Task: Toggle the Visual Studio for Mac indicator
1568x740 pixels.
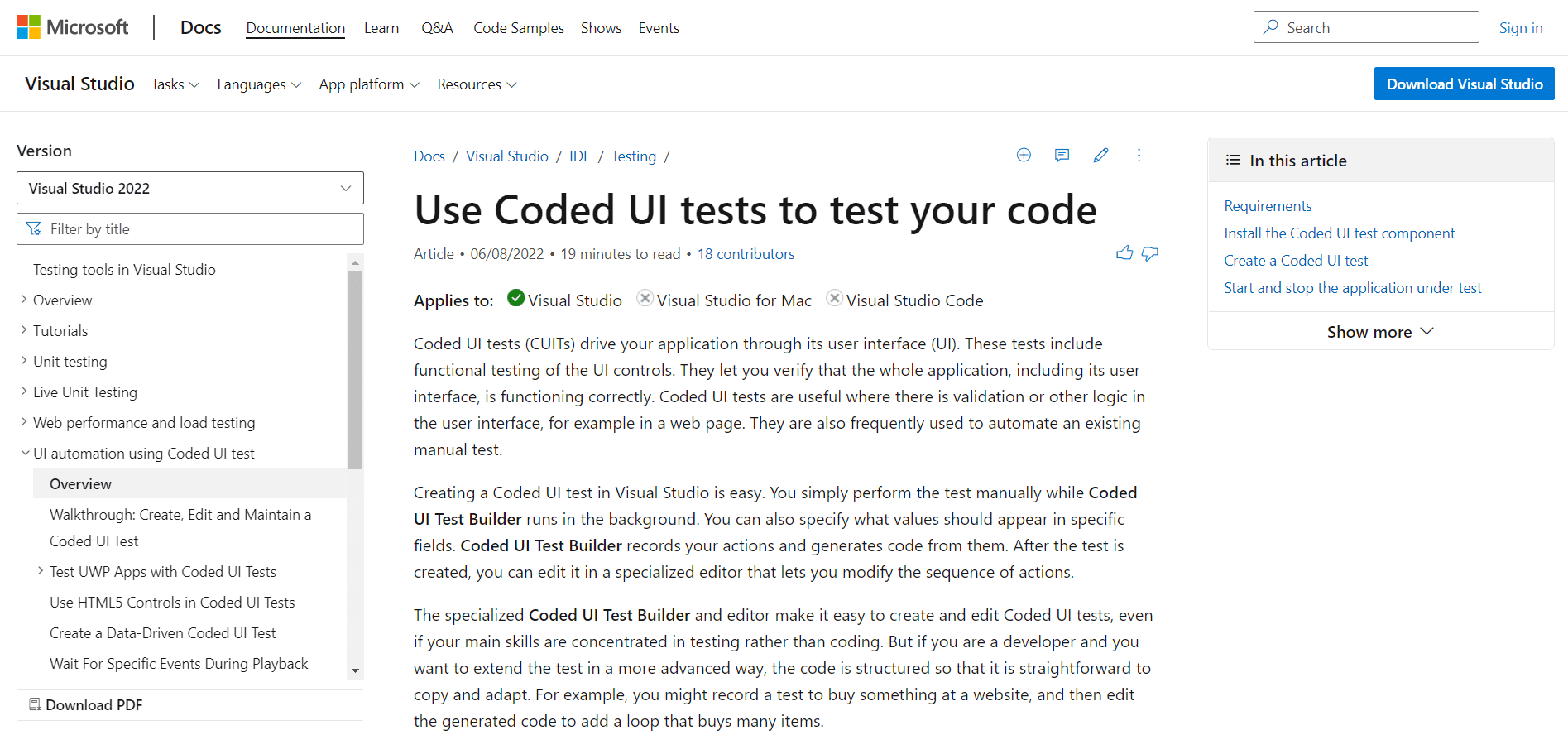Action: click(x=645, y=298)
